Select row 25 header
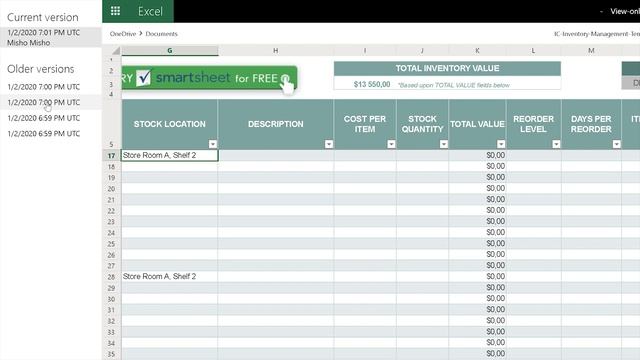Screen dimensions: 640x360 click(111, 244)
